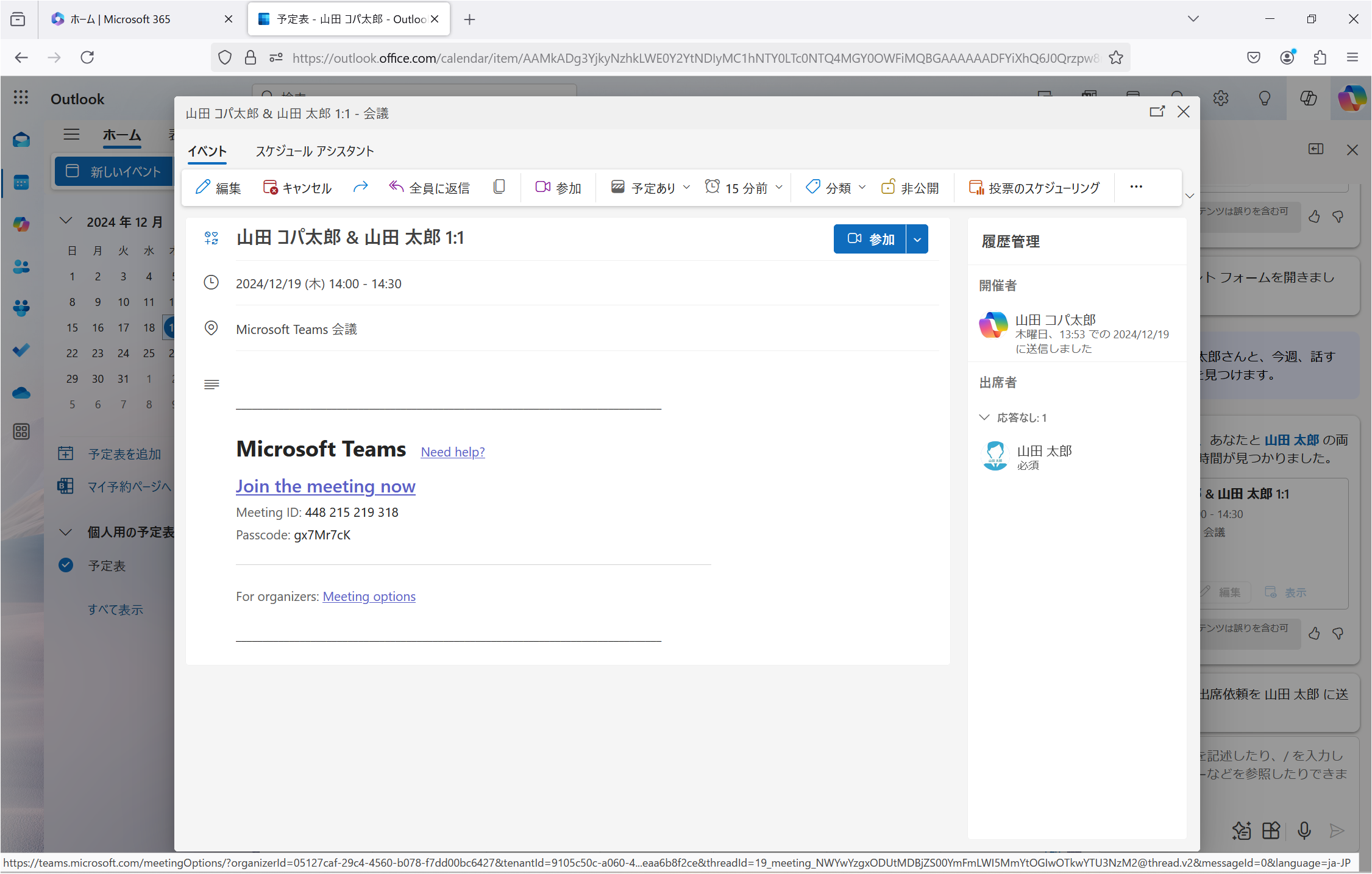The width and height of the screenshot is (1372, 874).
Task: Thumbs up the first Copilot response
Action: (x=1314, y=216)
